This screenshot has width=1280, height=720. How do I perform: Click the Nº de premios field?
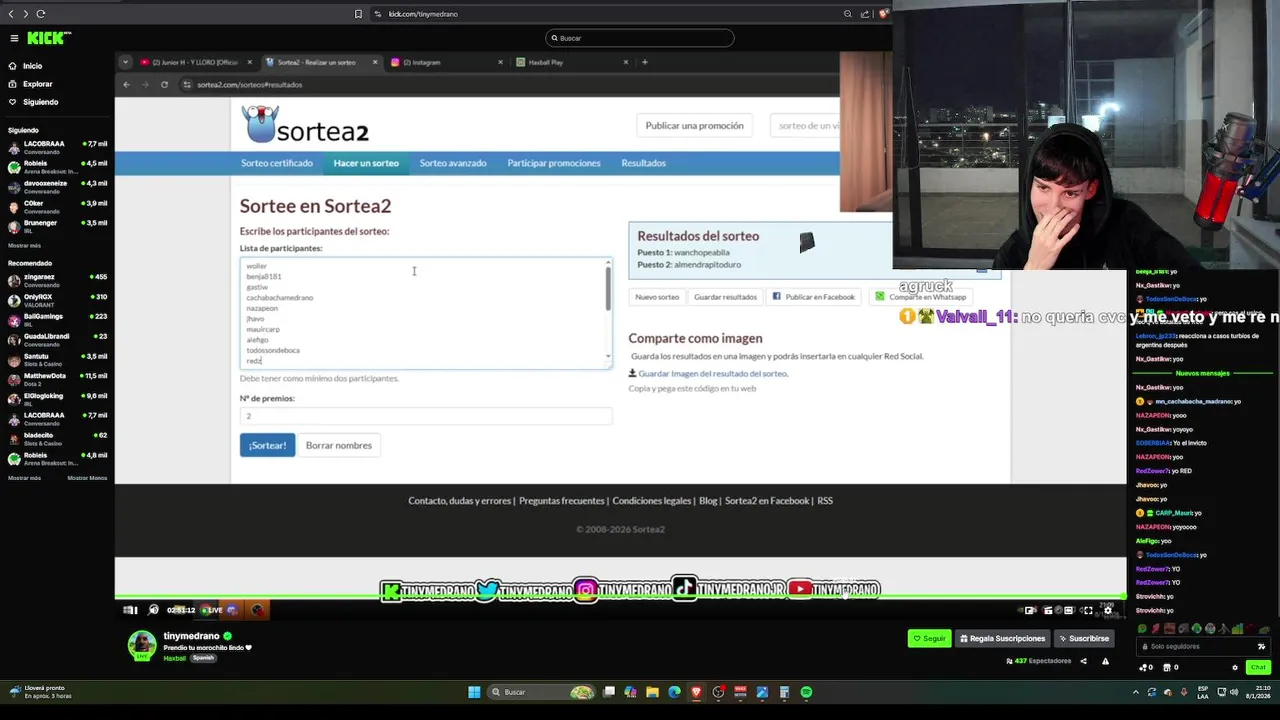(426, 416)
